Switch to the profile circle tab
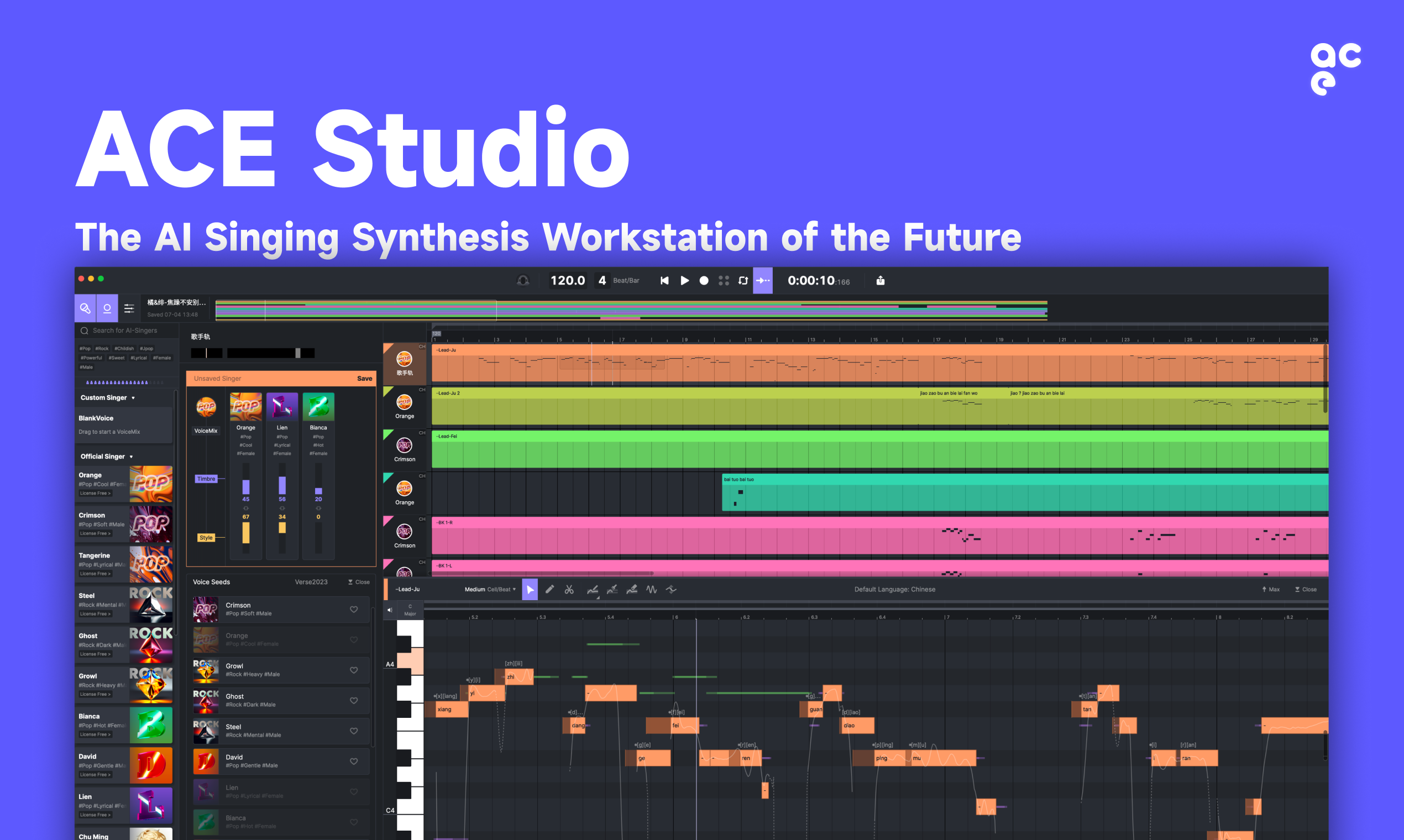The width and height of the screenshot is (1404, 840). coord(107,308)
